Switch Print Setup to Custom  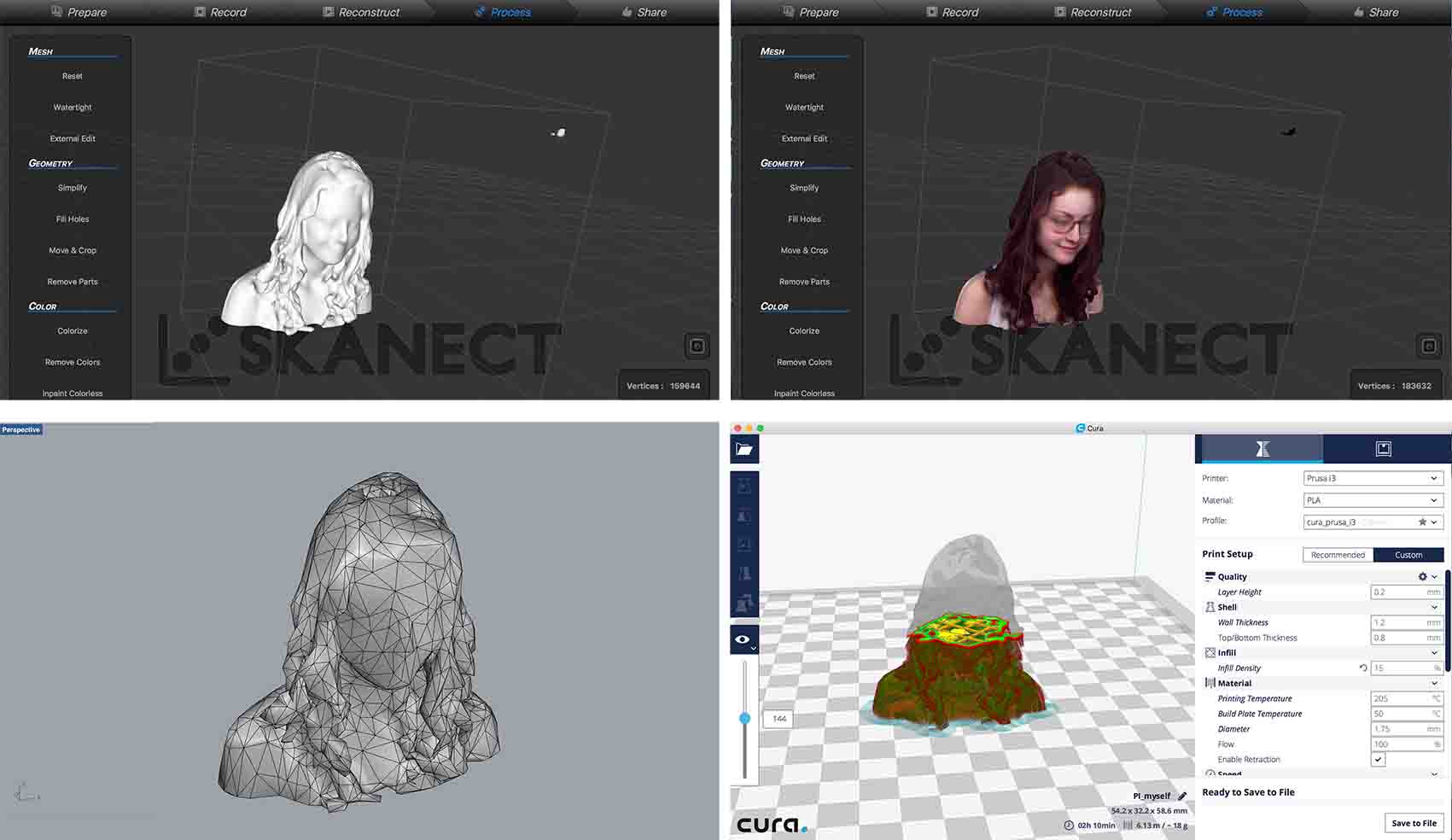tap(1408, 555)
